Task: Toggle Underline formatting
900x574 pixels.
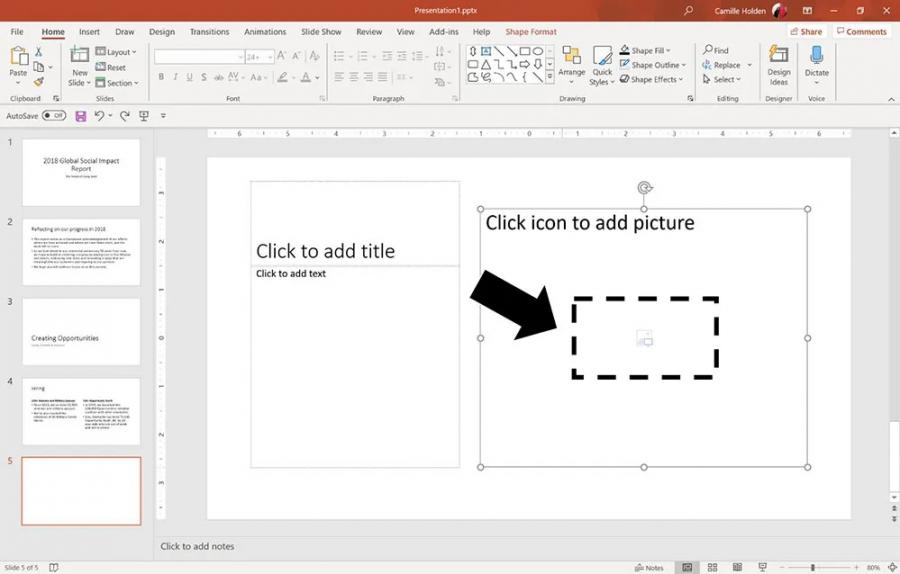Action: pyautogui.click(x=189, y=76)
